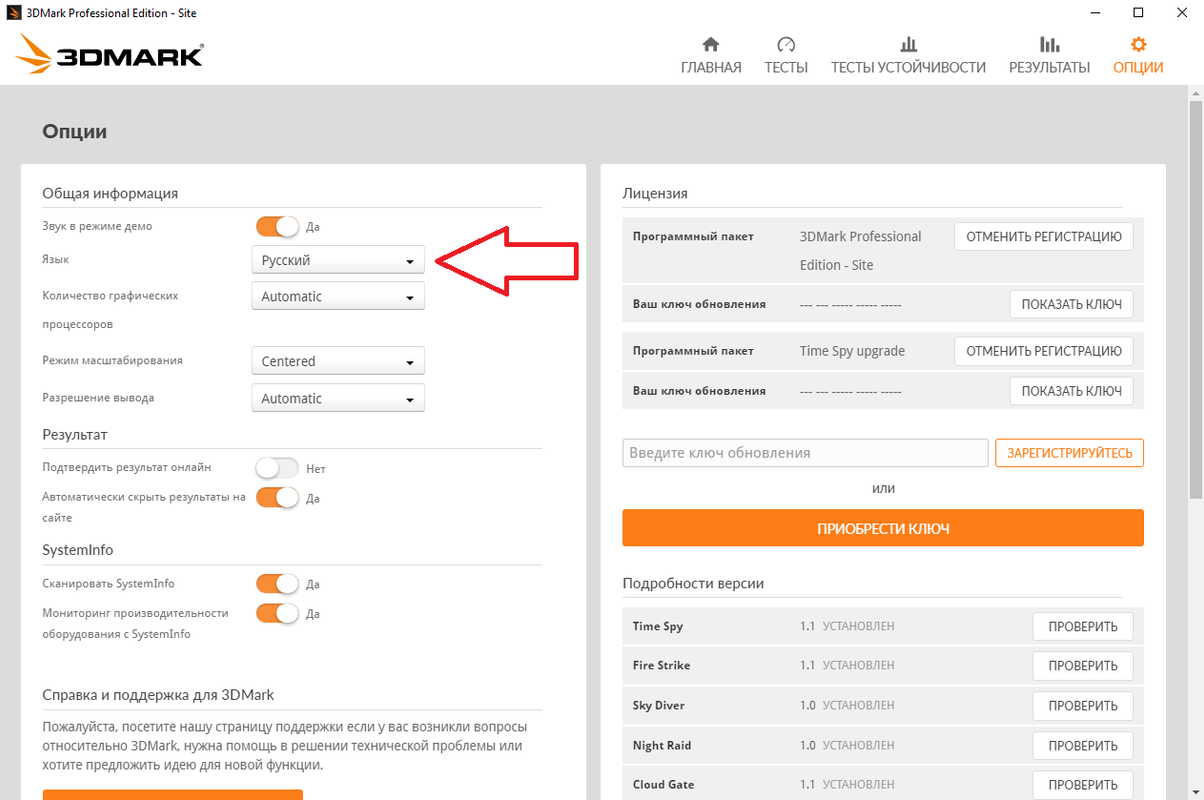
Task: Click ОТМЕНИТЬ РЕГИСТРАЦИЮ for 3DMark Professional Edition
Action: pyautogui.click(x=1044, y=237)
